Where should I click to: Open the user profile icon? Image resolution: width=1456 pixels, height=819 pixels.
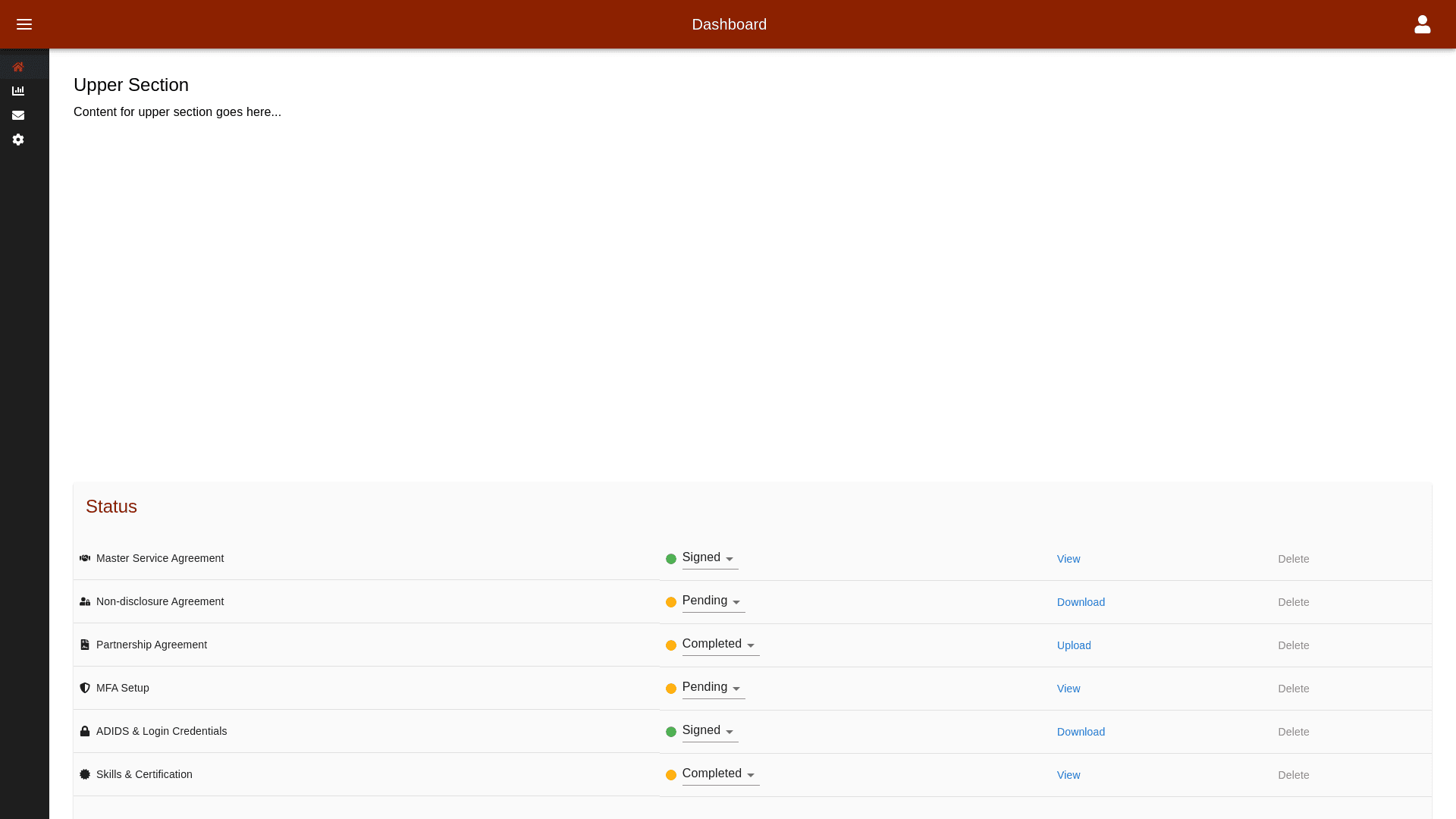tap(1422, 24)
